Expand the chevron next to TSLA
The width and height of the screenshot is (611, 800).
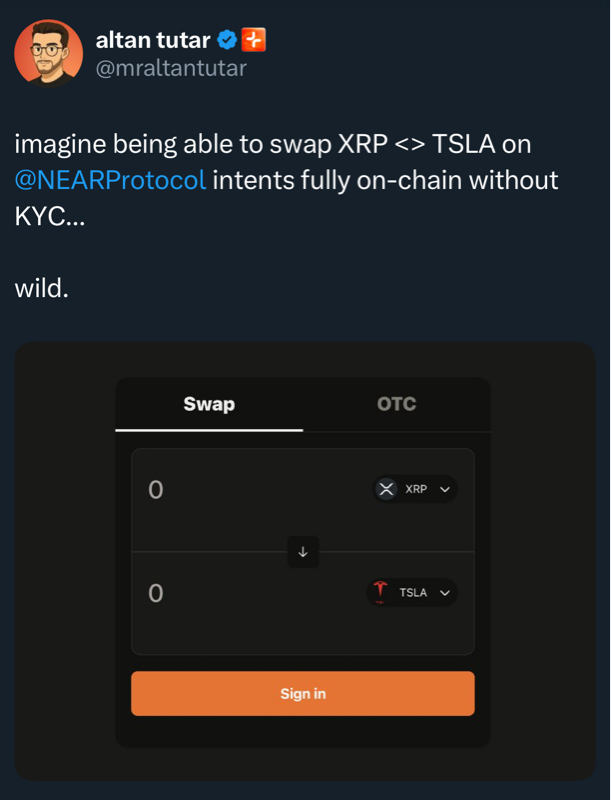445,592
